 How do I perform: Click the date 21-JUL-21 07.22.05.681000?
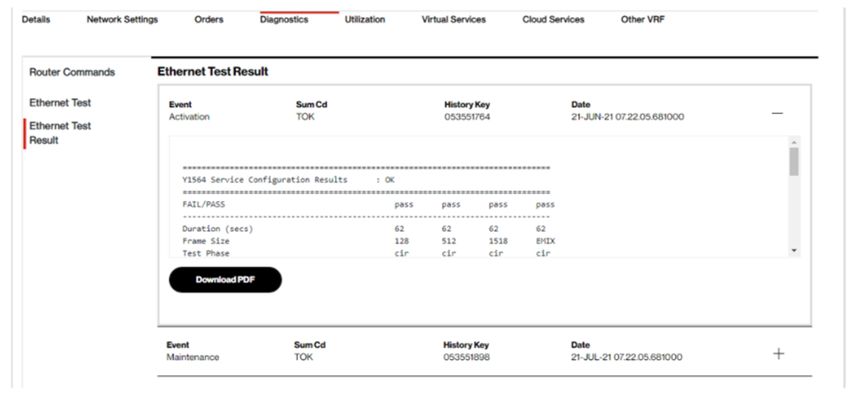point(627,357)
